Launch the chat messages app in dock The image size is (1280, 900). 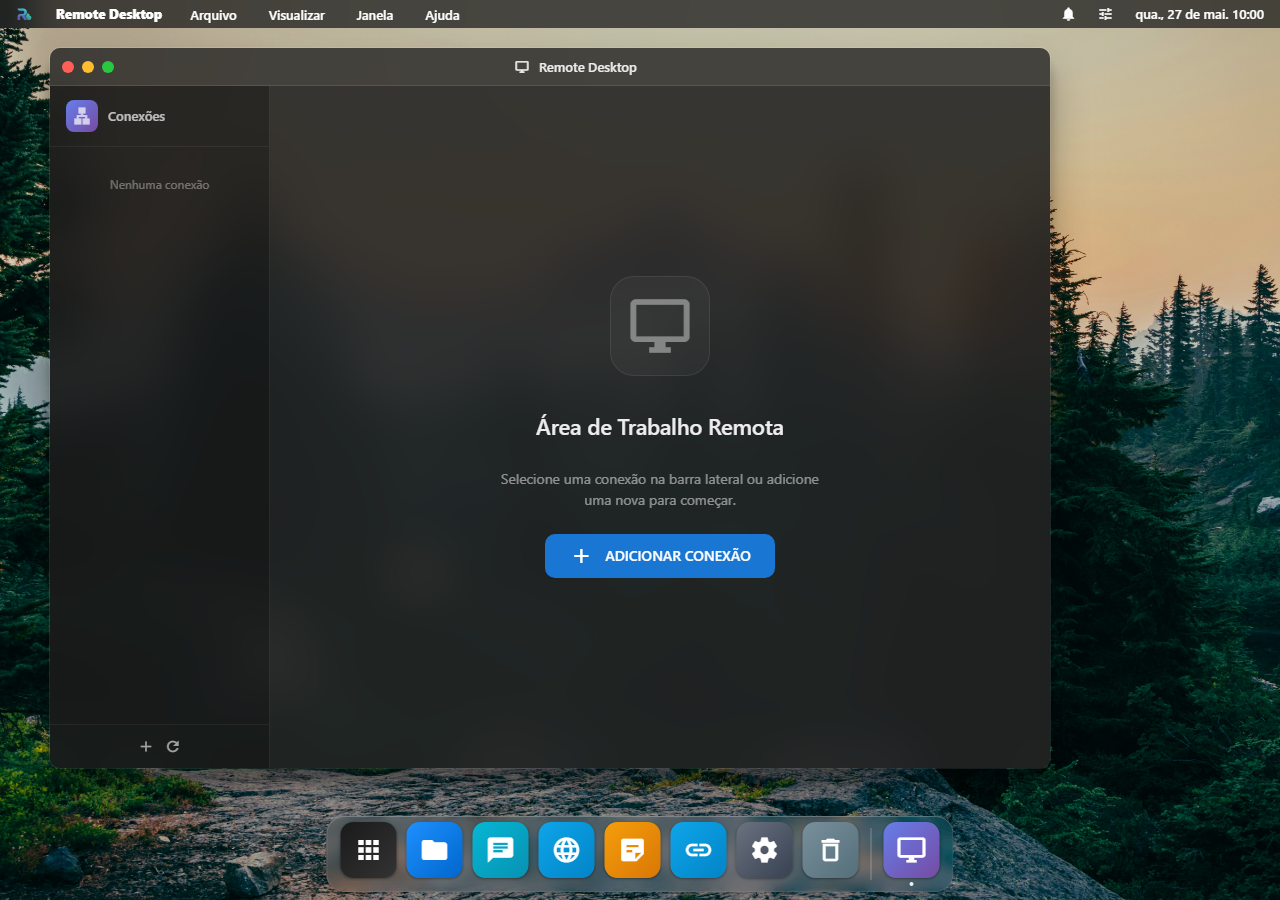pos(501,850)
